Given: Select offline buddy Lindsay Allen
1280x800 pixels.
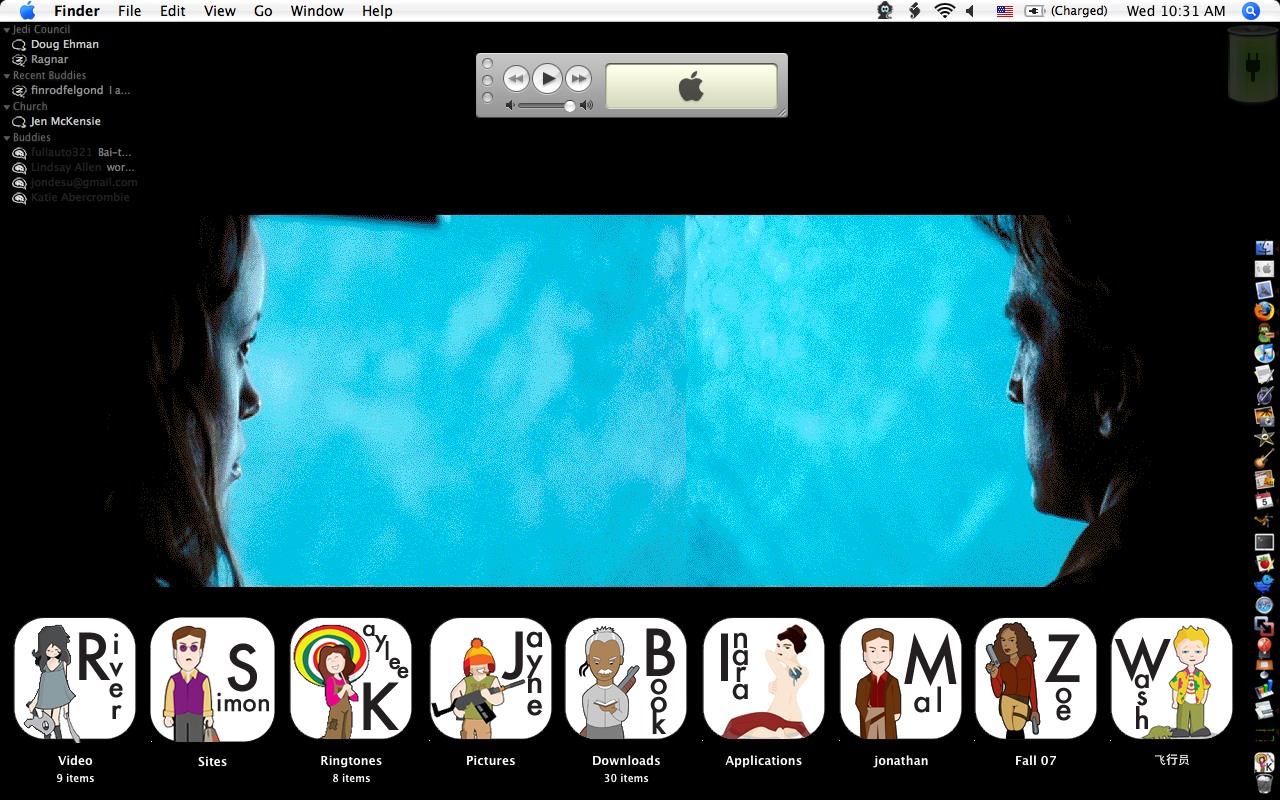Looking at the screenshot, I should [x=66, y=167].
